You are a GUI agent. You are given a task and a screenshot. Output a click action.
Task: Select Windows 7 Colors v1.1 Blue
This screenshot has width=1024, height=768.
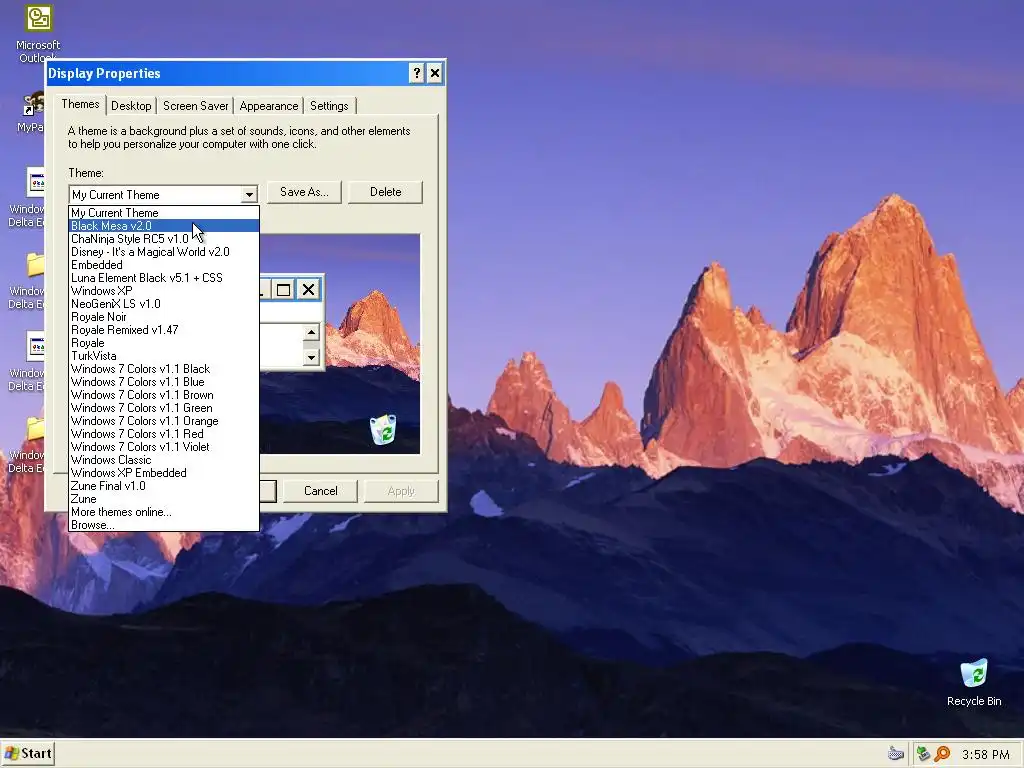pos(164,382)
